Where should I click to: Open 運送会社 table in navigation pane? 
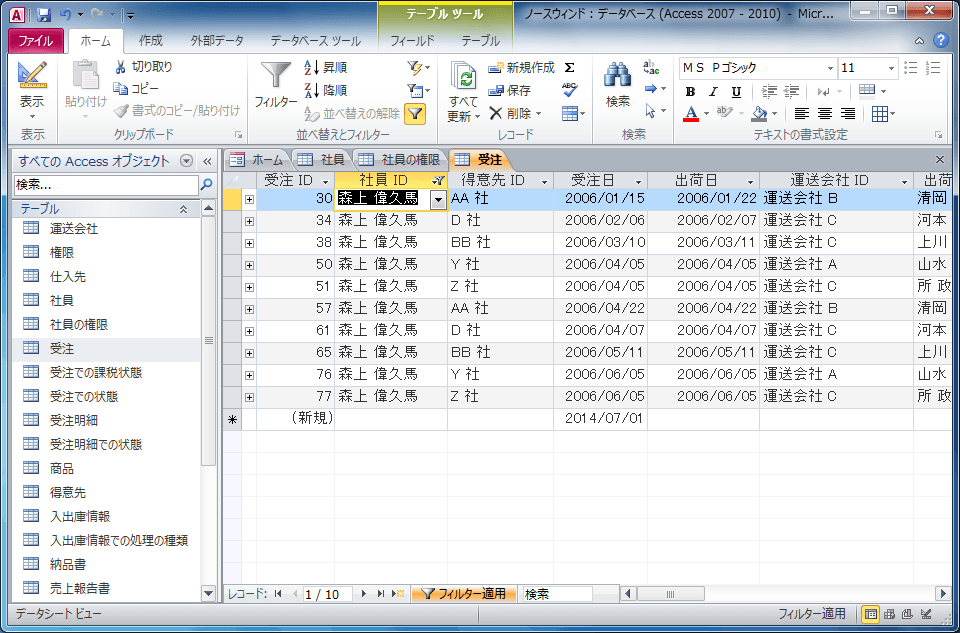pyautogui.click(x=61, y=228)
